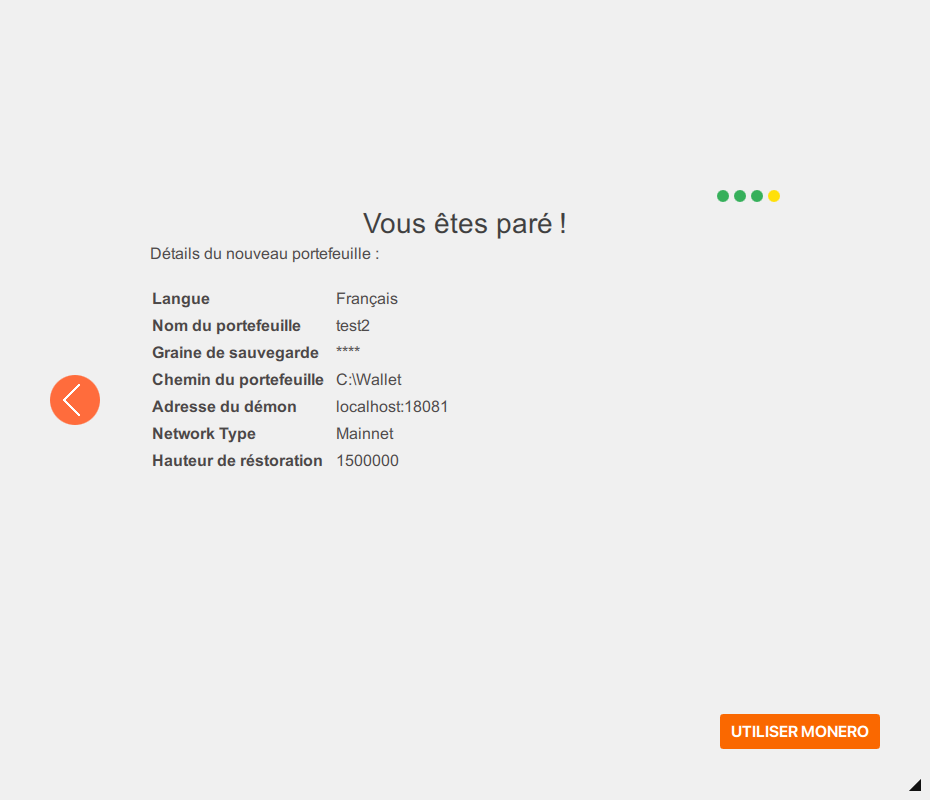Viewport: 930px width, 800px height.
Task: Select the yellow wizard progress dot
Action: 773,196
